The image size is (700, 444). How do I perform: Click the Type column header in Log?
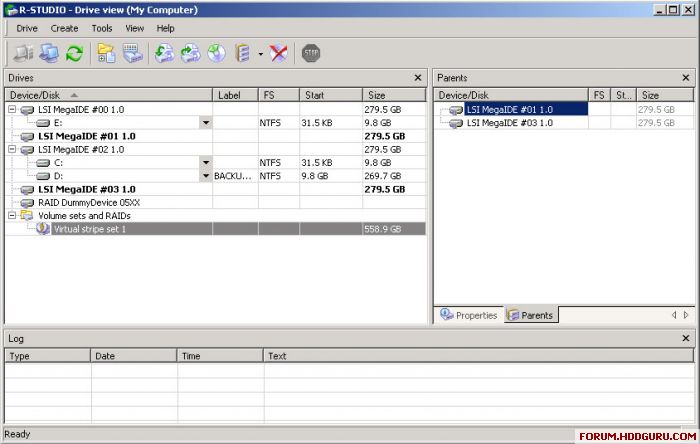coord(48,356)
